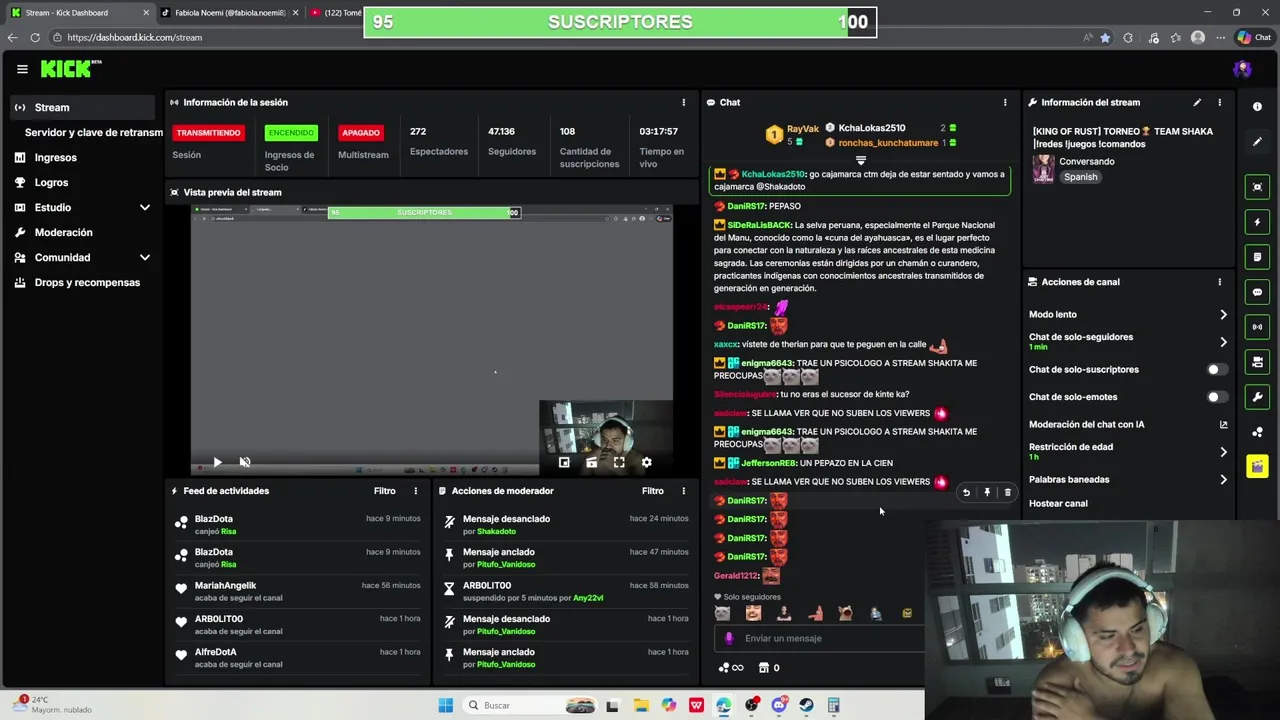Switch to the Fabiola Noemi browser tab
Viewport: 1280px width, 720px height.
click(228, 13)
